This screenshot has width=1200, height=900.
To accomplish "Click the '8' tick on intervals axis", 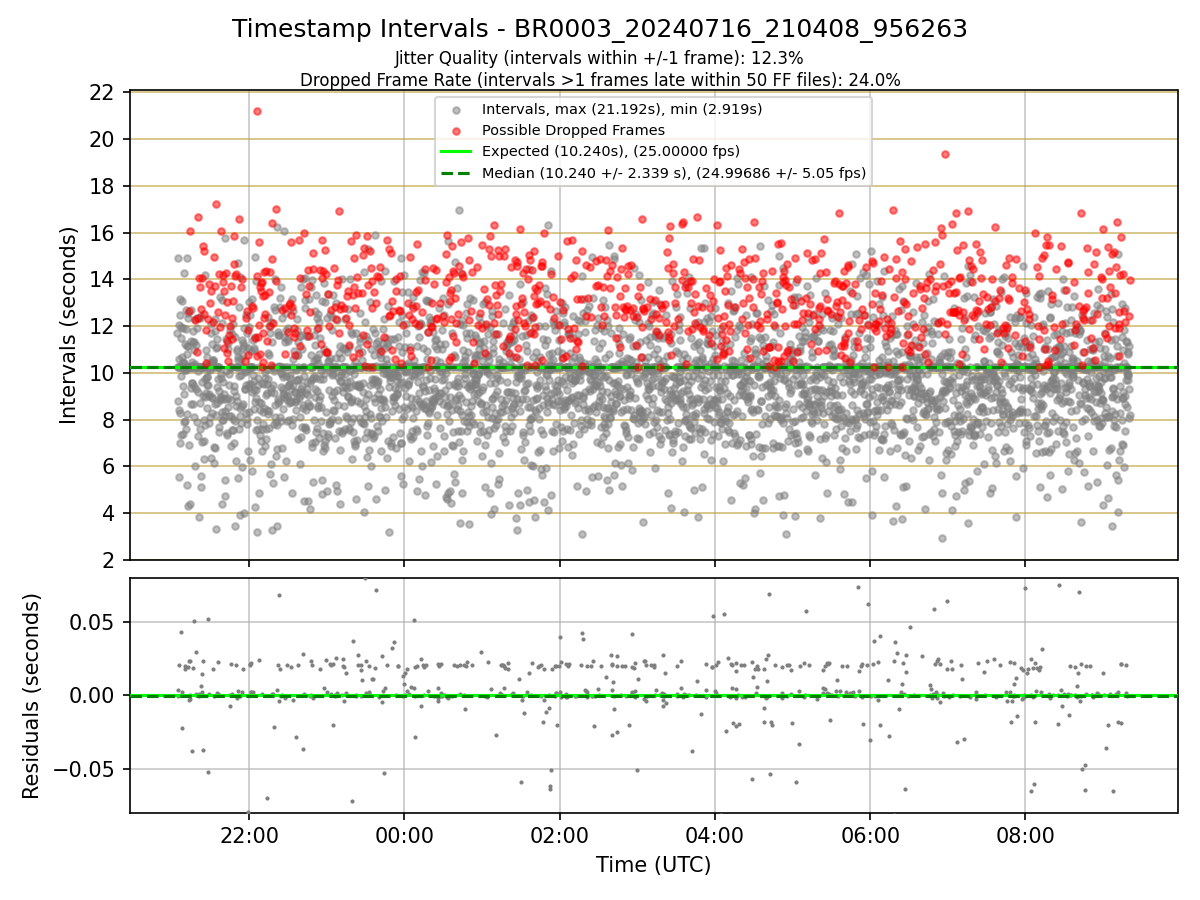I will pyautogui.click(x=108, y=420).
